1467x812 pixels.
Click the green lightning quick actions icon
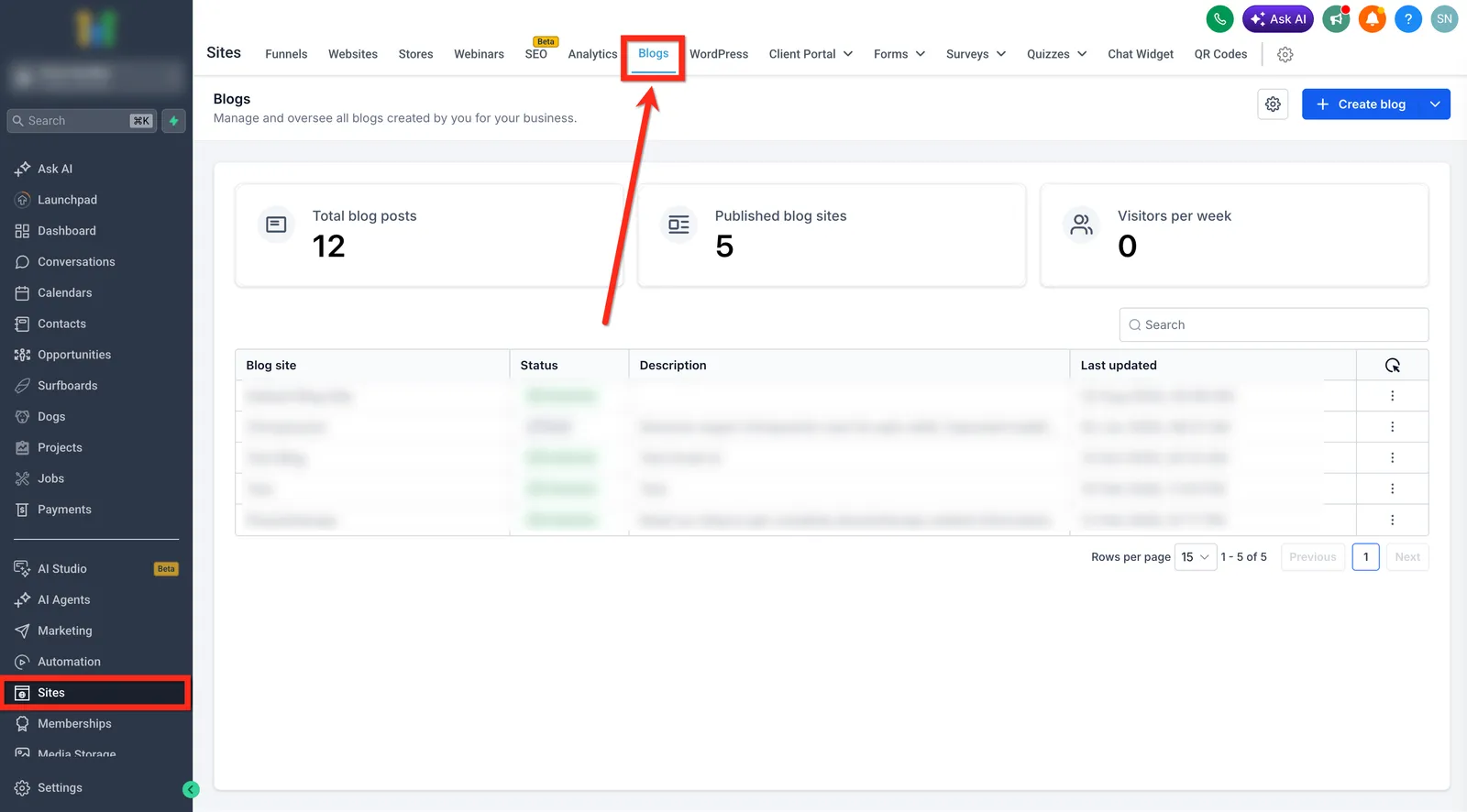[173, 121]
